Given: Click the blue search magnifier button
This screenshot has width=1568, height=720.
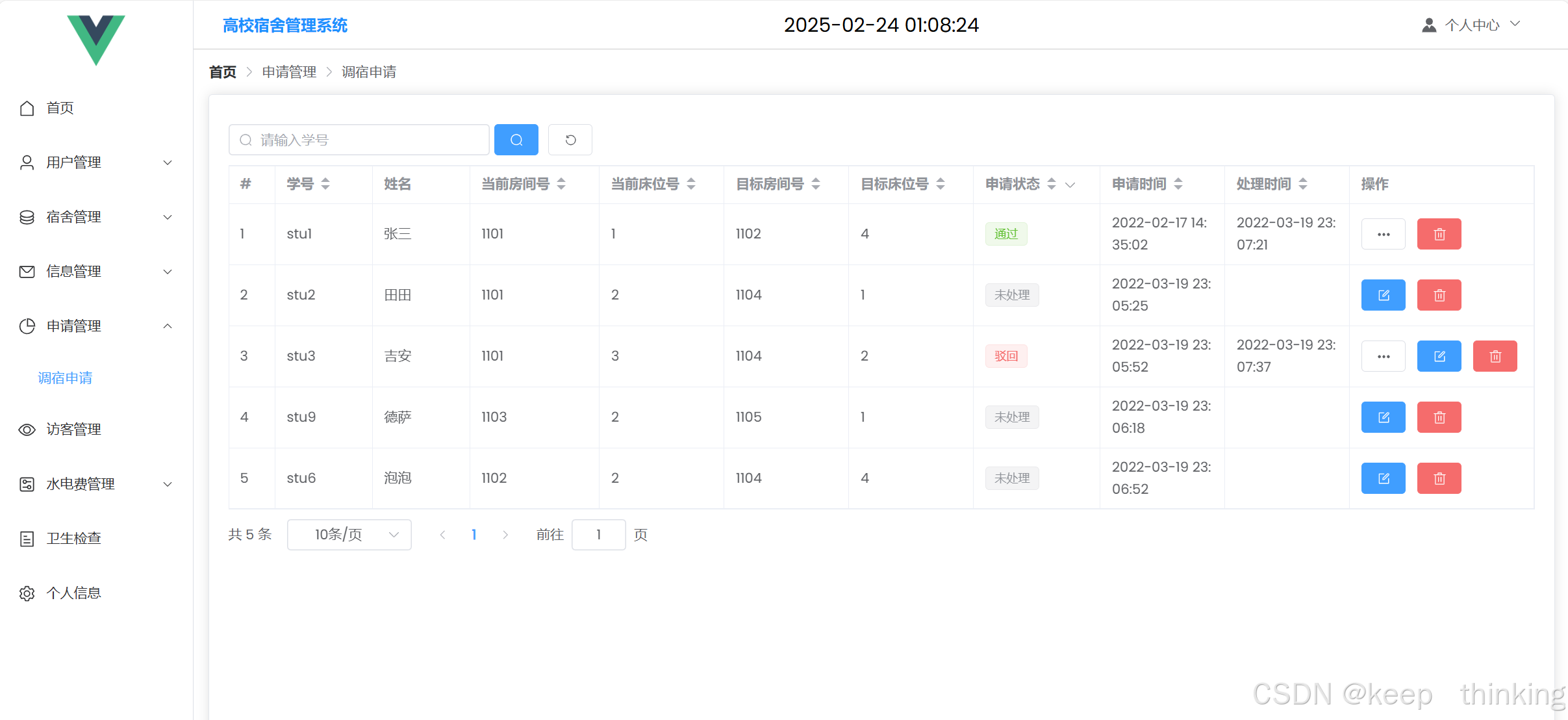Looking at the screenshot, I should click(x=516, y=140).
